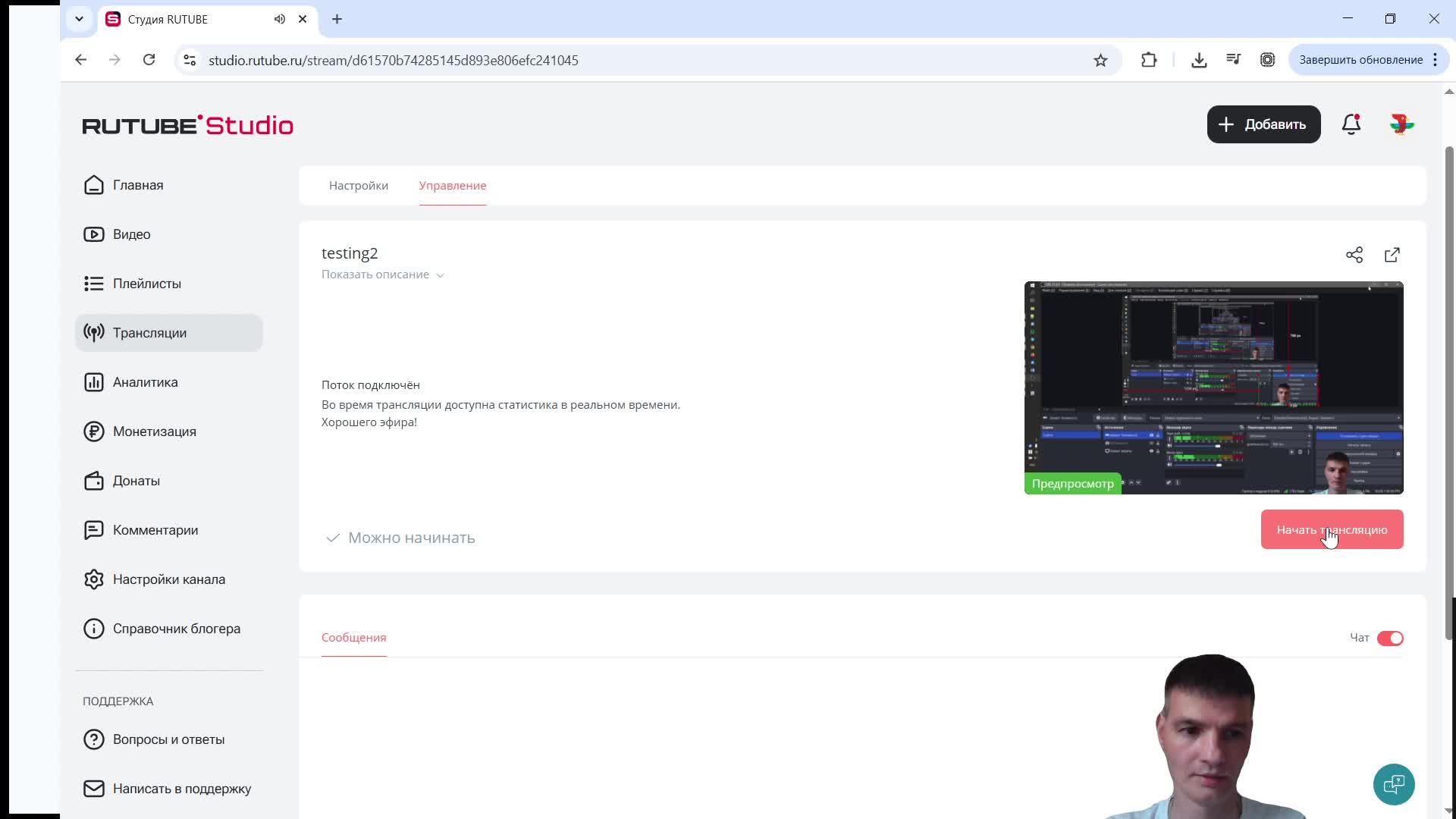Go back in browser history

click(x=81, y=60)
